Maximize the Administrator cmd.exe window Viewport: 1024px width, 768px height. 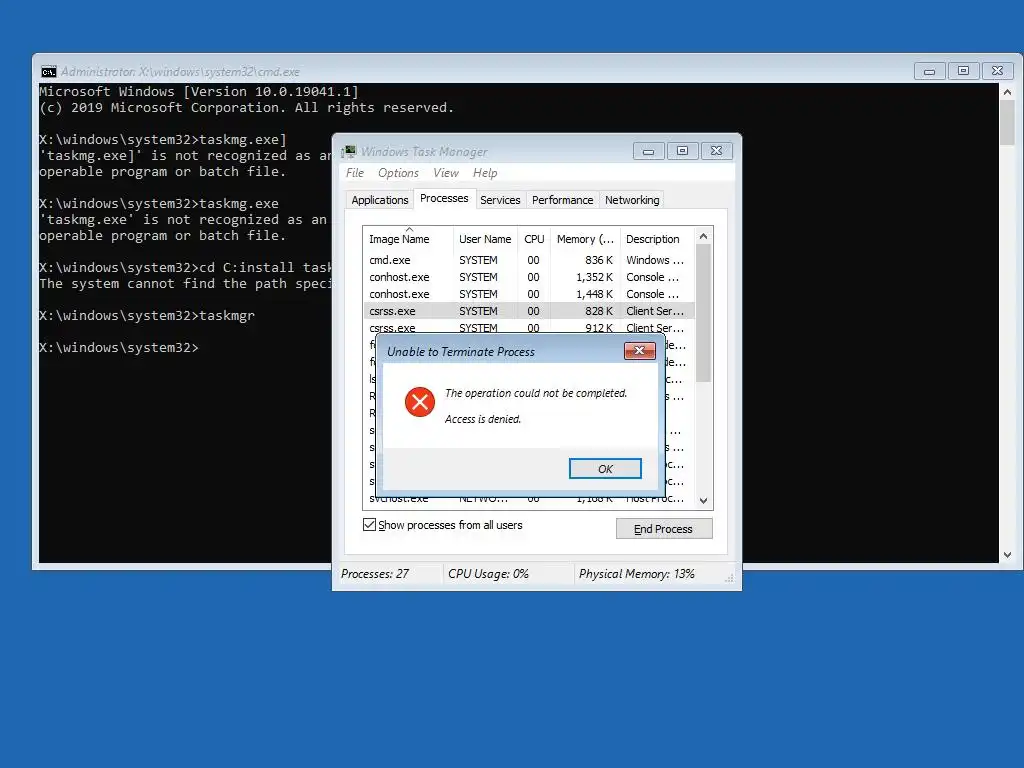click(963, 71)
